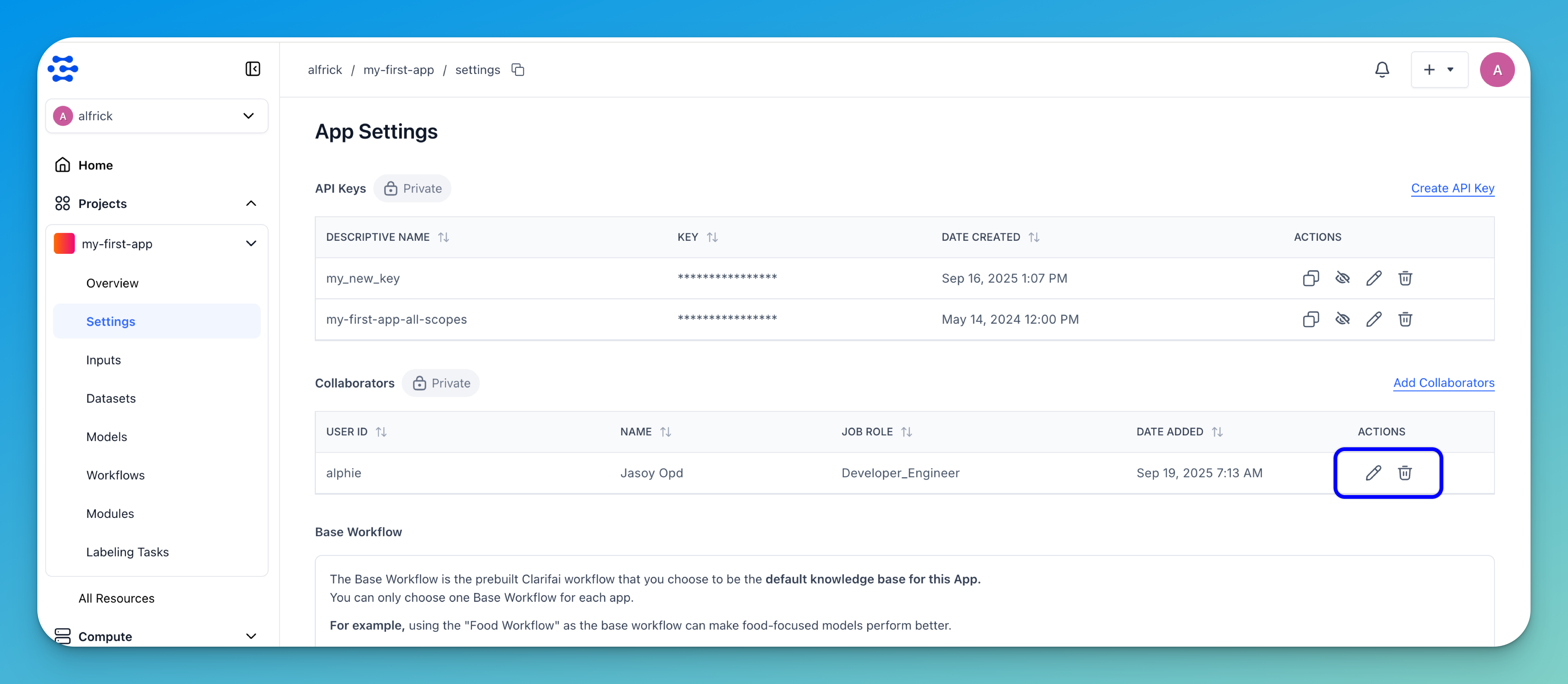Open the plus create-new dropdown
The image size is (1568, 684).
(1439, 70)
